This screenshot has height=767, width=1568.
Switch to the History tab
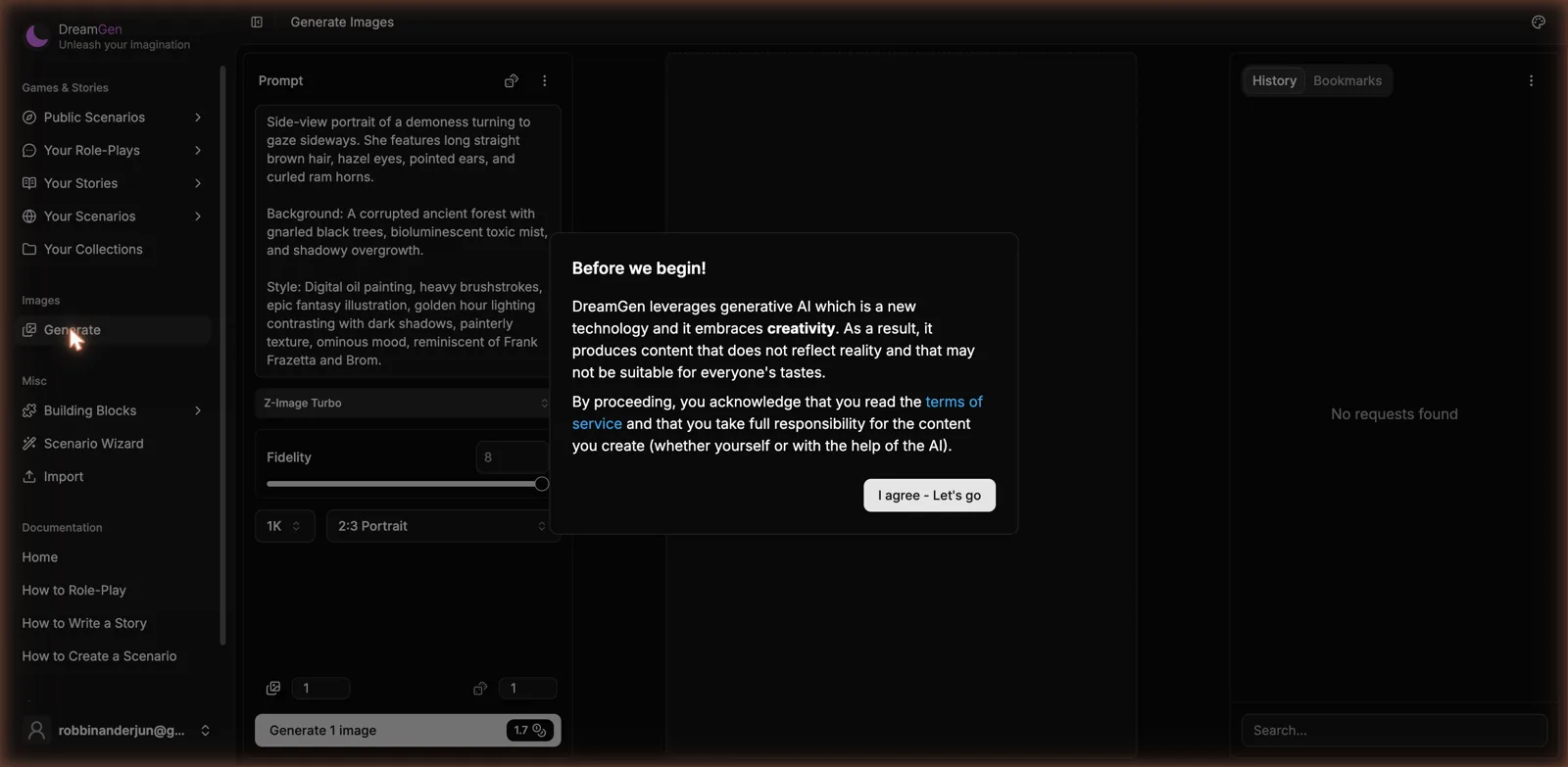click(1274, 81)
